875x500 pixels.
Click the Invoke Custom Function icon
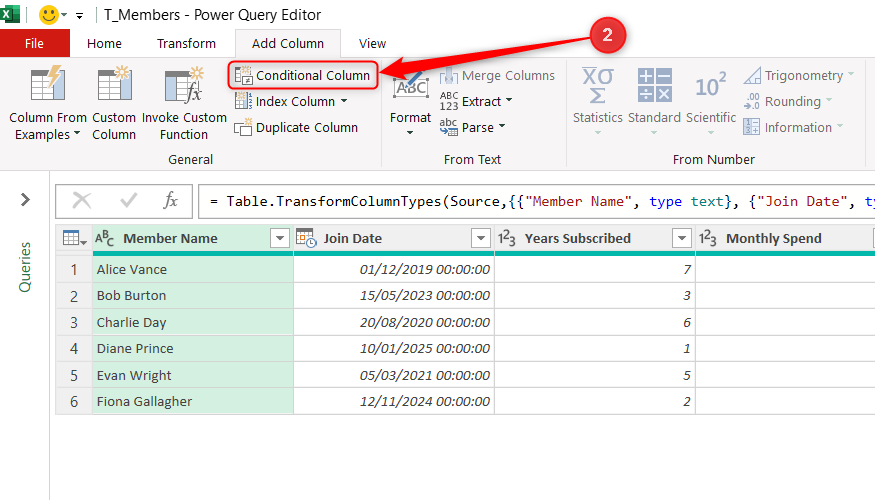184,84
